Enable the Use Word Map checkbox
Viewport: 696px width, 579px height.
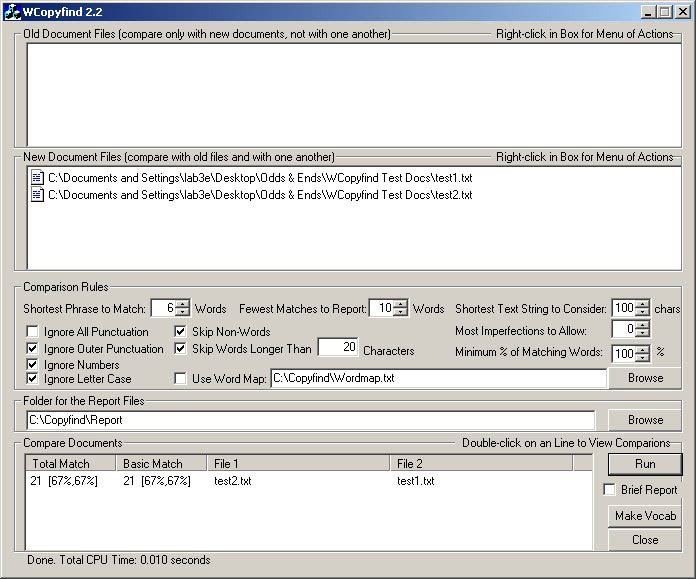click(180, 379)
